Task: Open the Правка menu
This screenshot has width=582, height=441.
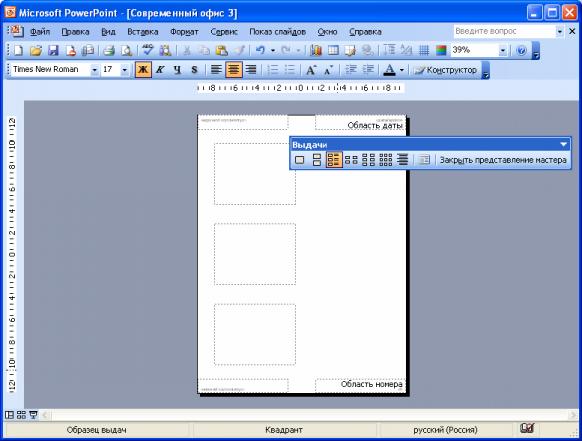Action: pos(75,32)
